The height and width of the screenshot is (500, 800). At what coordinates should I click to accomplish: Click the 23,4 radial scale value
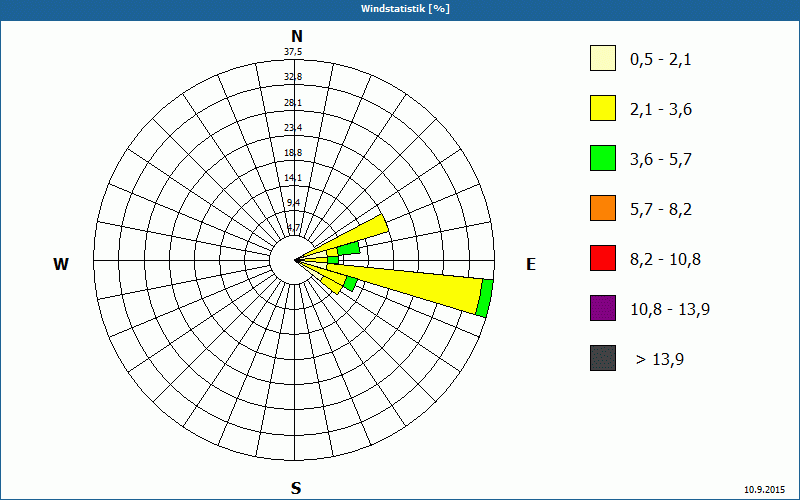pyautogui.click(x=293, y=128)
